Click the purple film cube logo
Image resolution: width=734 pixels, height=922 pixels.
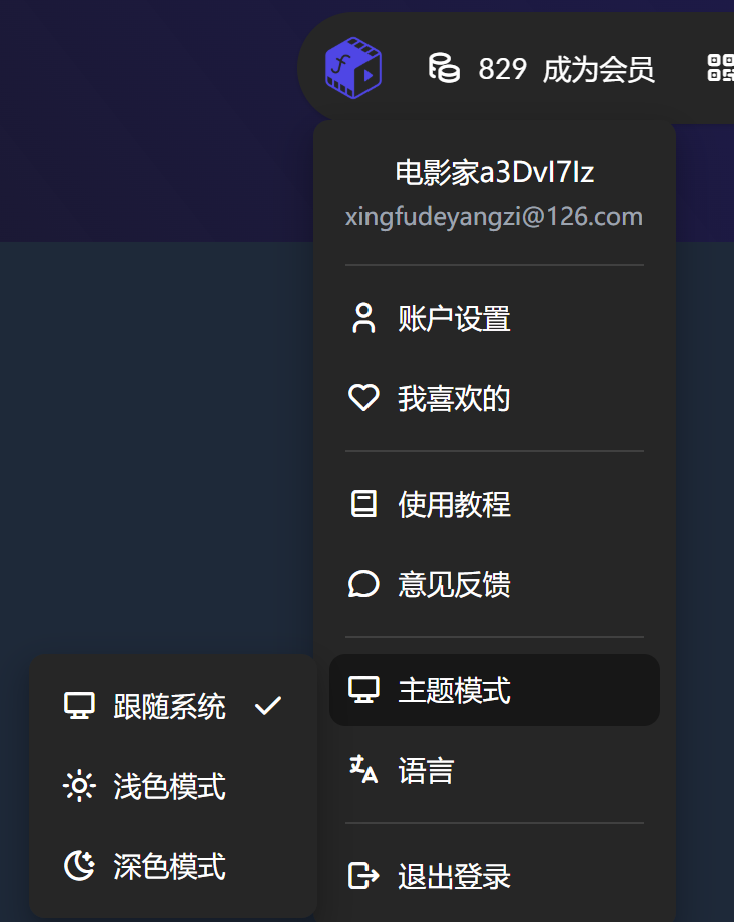[353, 68]
